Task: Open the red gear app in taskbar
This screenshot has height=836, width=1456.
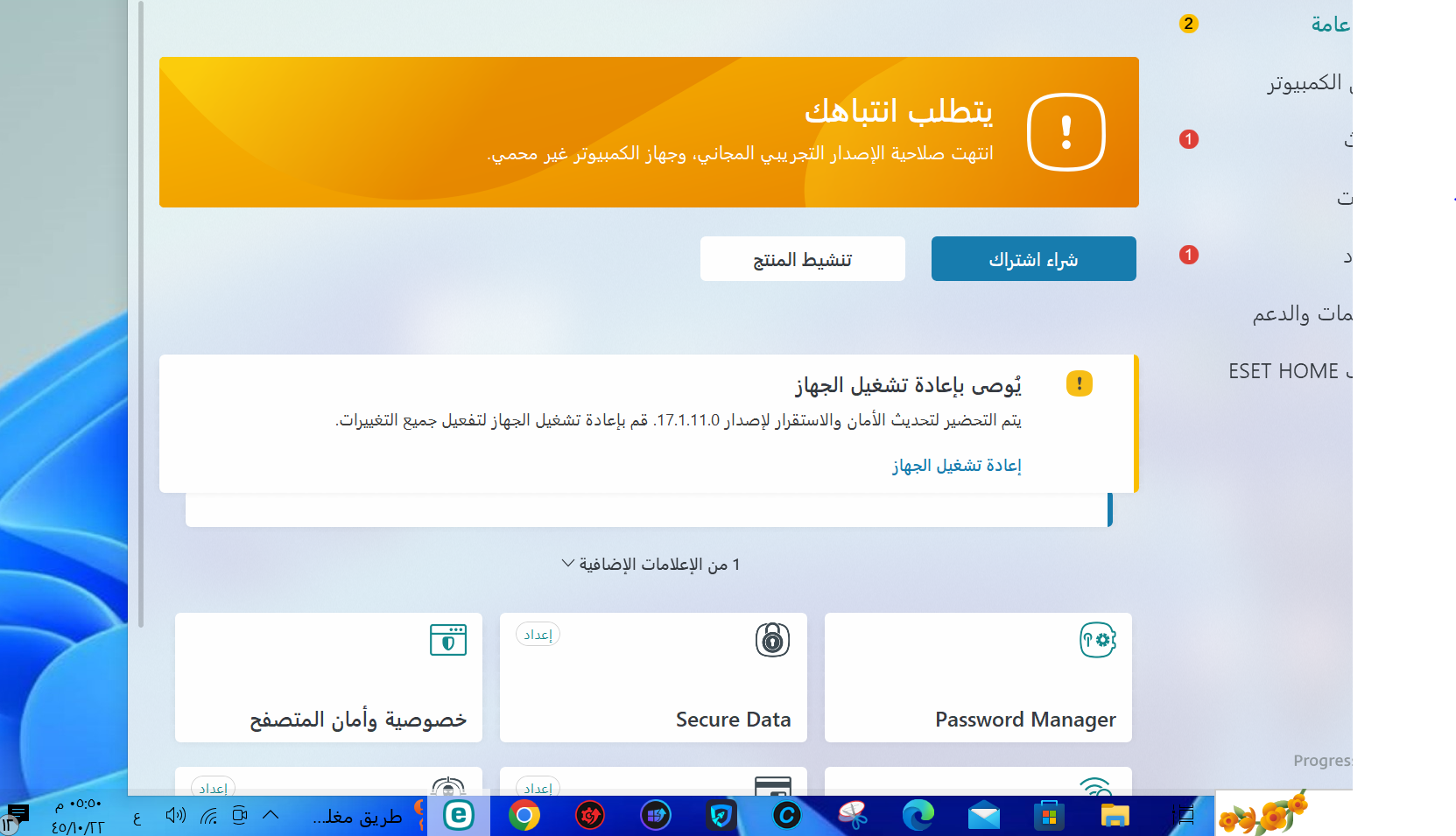Action: click(590, 816)
